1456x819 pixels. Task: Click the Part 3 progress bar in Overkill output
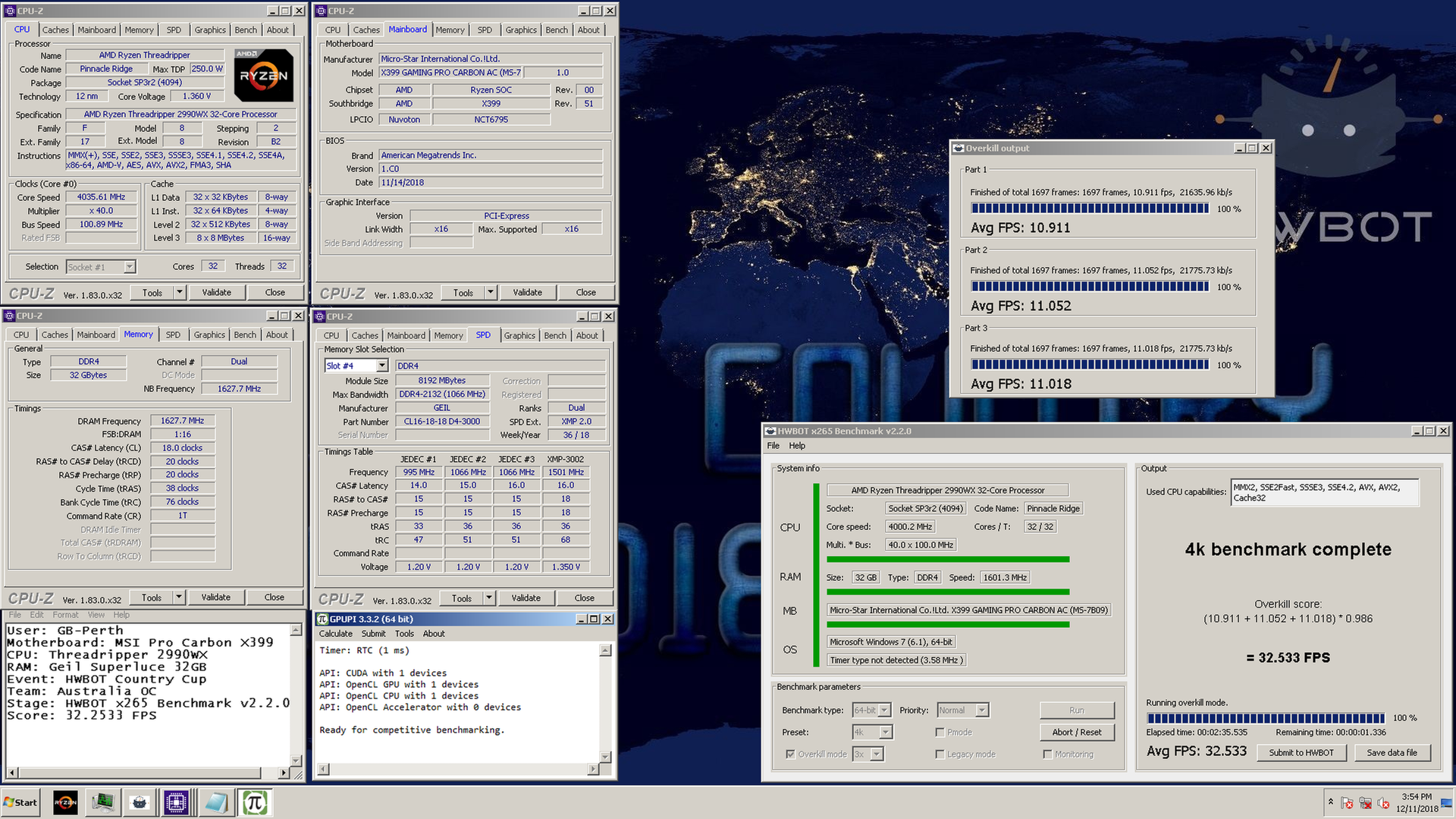coord(1090,365)
